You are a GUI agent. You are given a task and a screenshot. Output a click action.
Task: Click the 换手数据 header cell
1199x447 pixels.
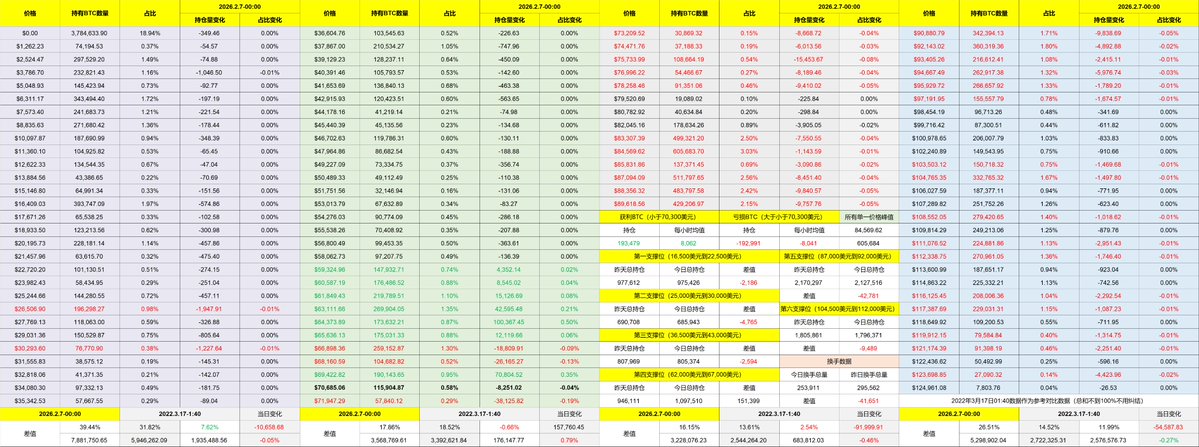[x=840, y=359]
